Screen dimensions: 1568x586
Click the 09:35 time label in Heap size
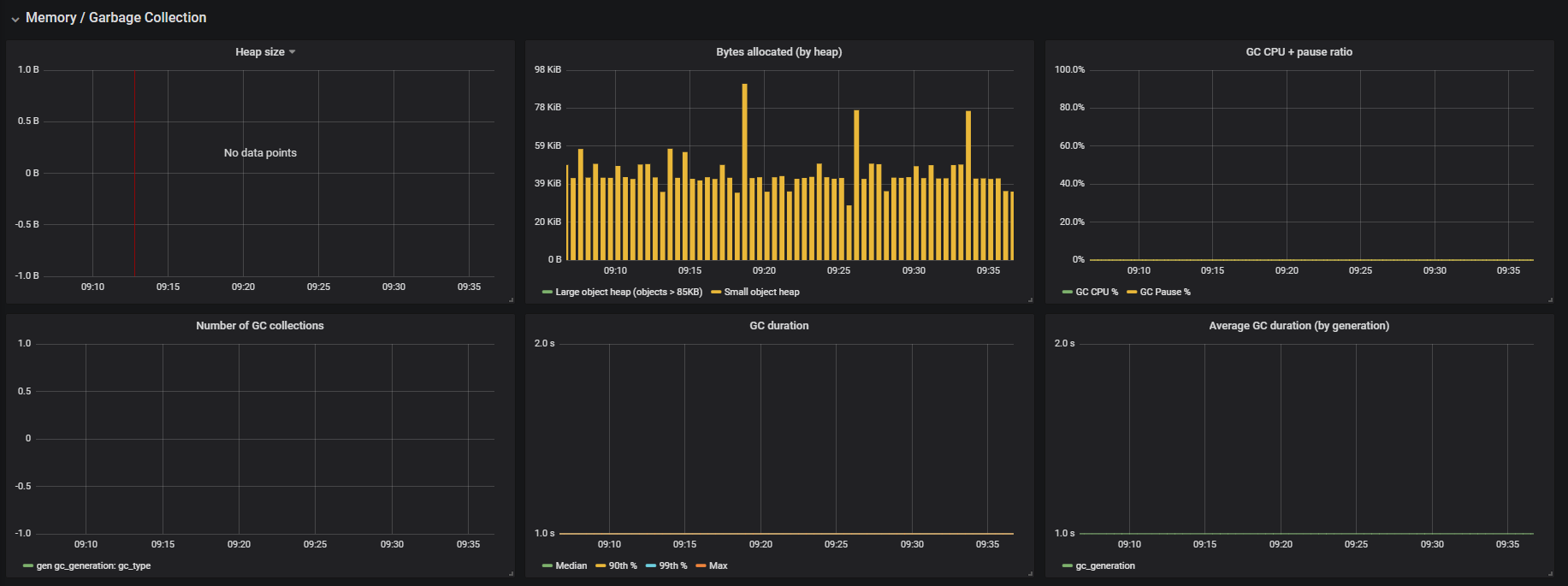(x=469, y=287)
